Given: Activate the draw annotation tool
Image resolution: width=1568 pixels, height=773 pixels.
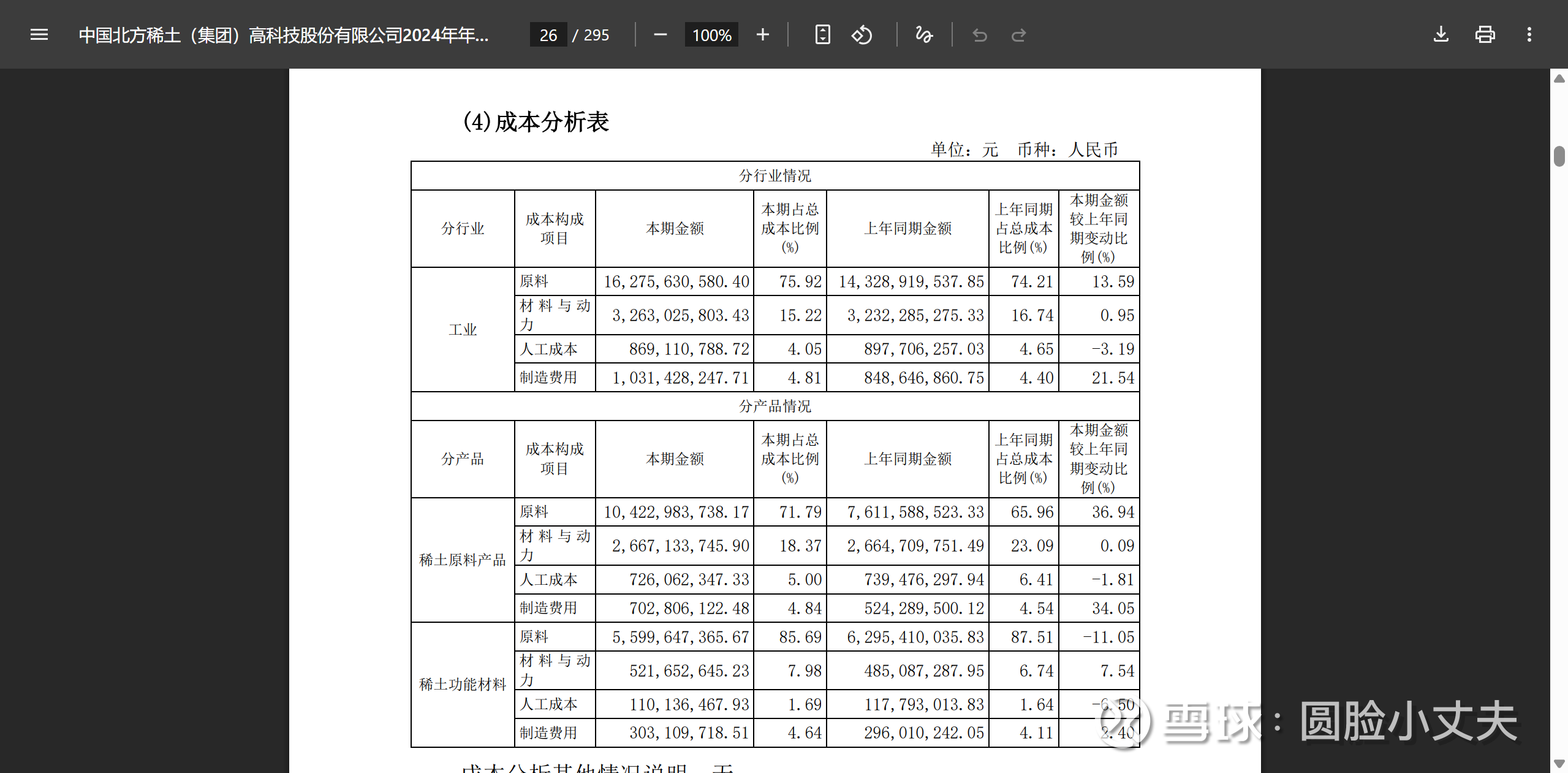Looking at the screenshot, I should point(924,35).
